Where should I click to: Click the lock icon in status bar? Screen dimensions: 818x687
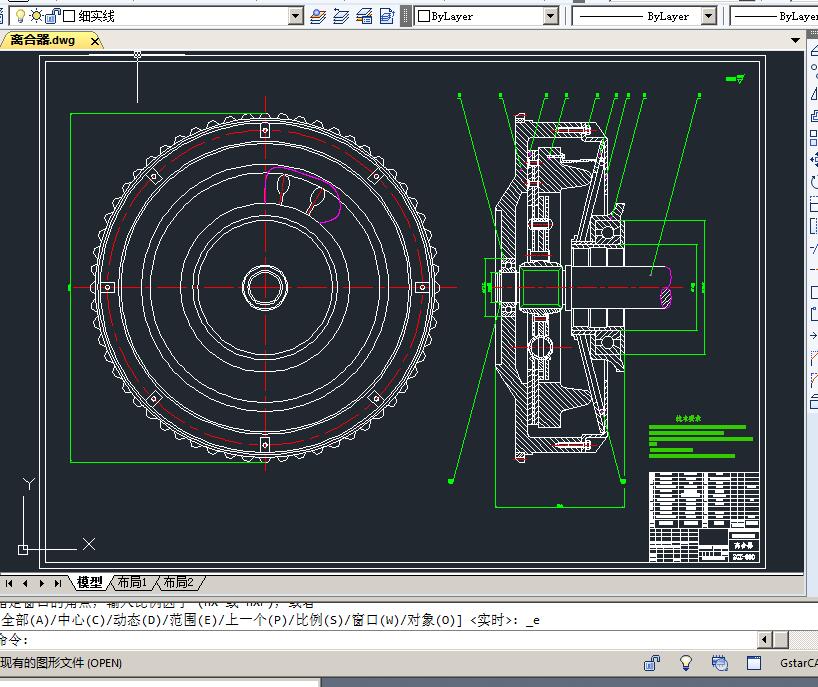click(x=652, y=663)
